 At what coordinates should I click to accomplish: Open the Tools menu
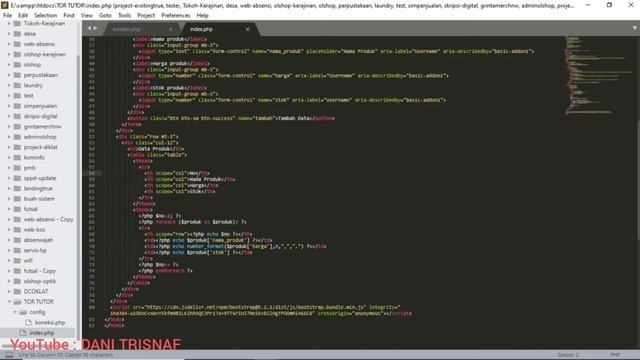pos(124,15)
